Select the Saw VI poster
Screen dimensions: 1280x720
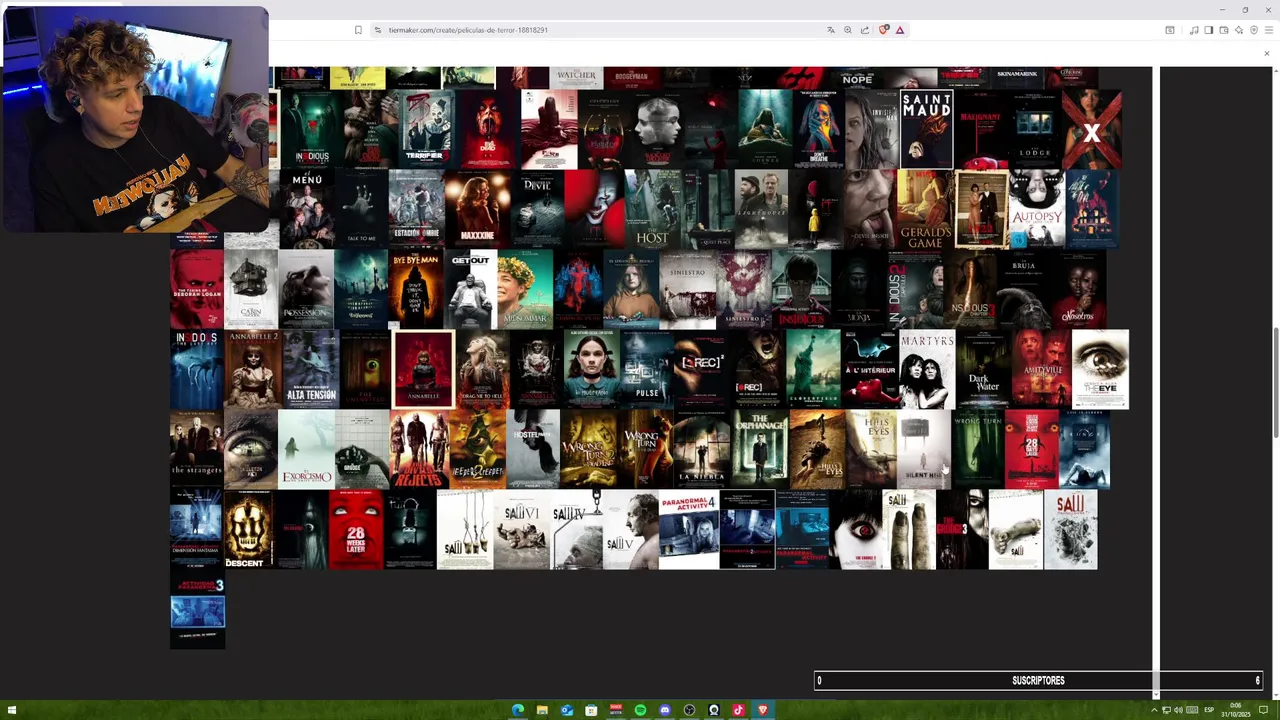tap(521, 529)
